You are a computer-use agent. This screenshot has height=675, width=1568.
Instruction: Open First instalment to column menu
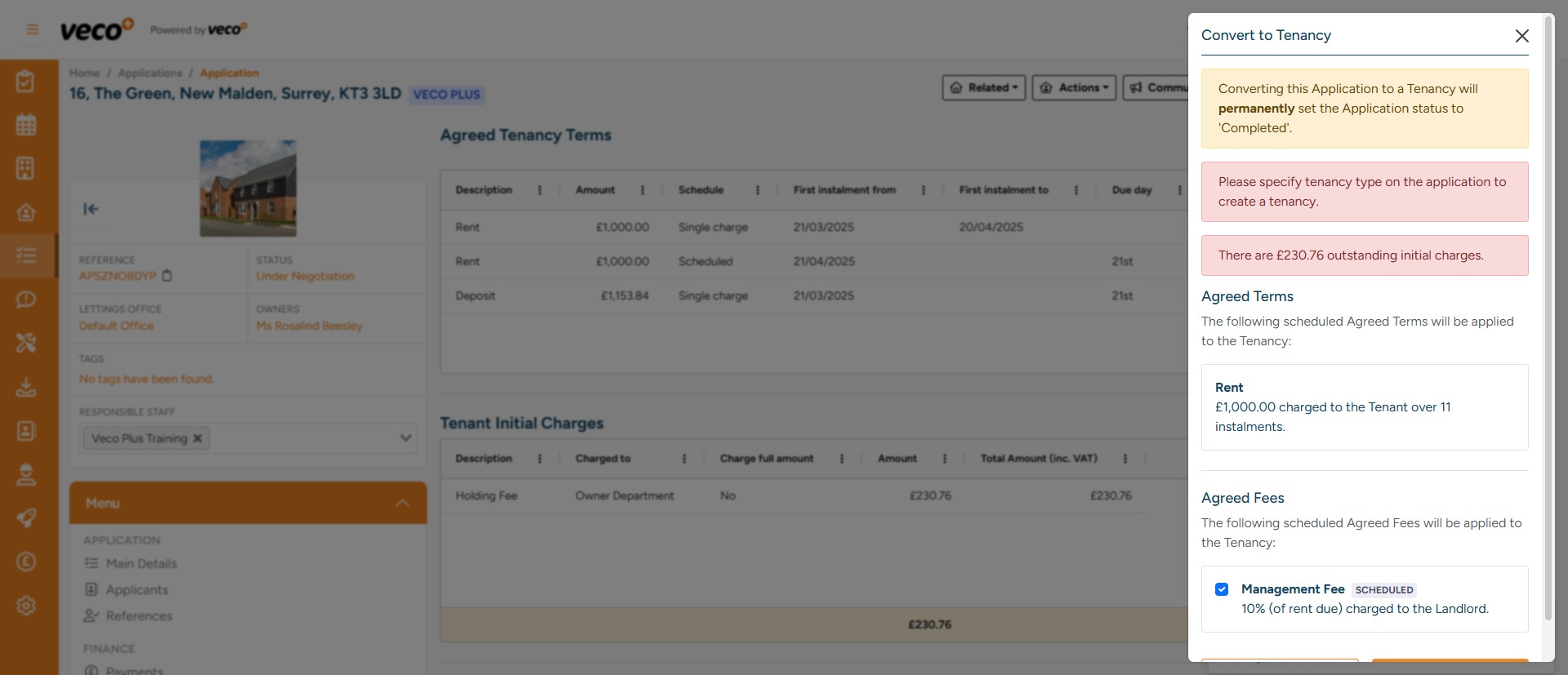tap(1076, 190)
